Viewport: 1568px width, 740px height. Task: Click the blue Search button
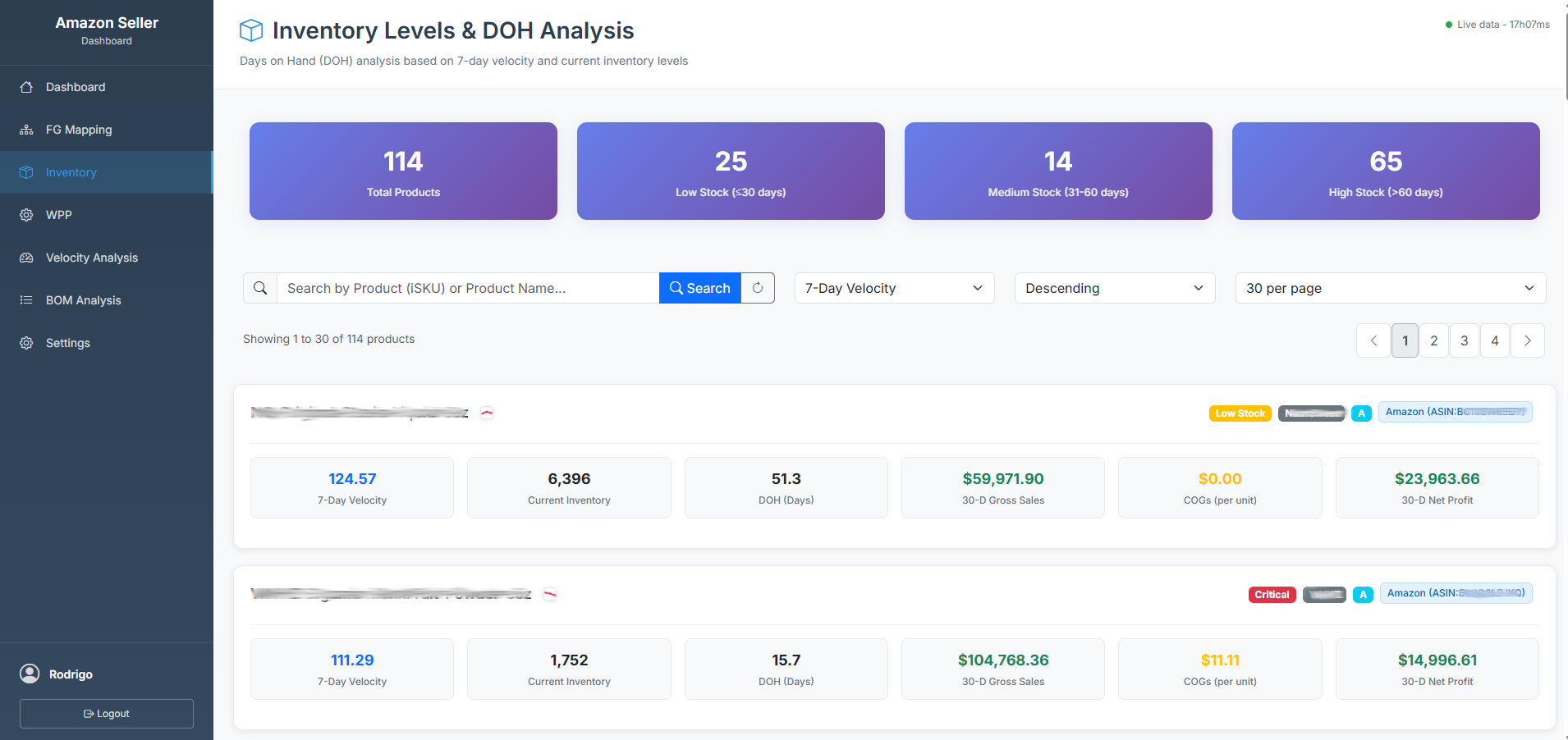coord(699,288)
